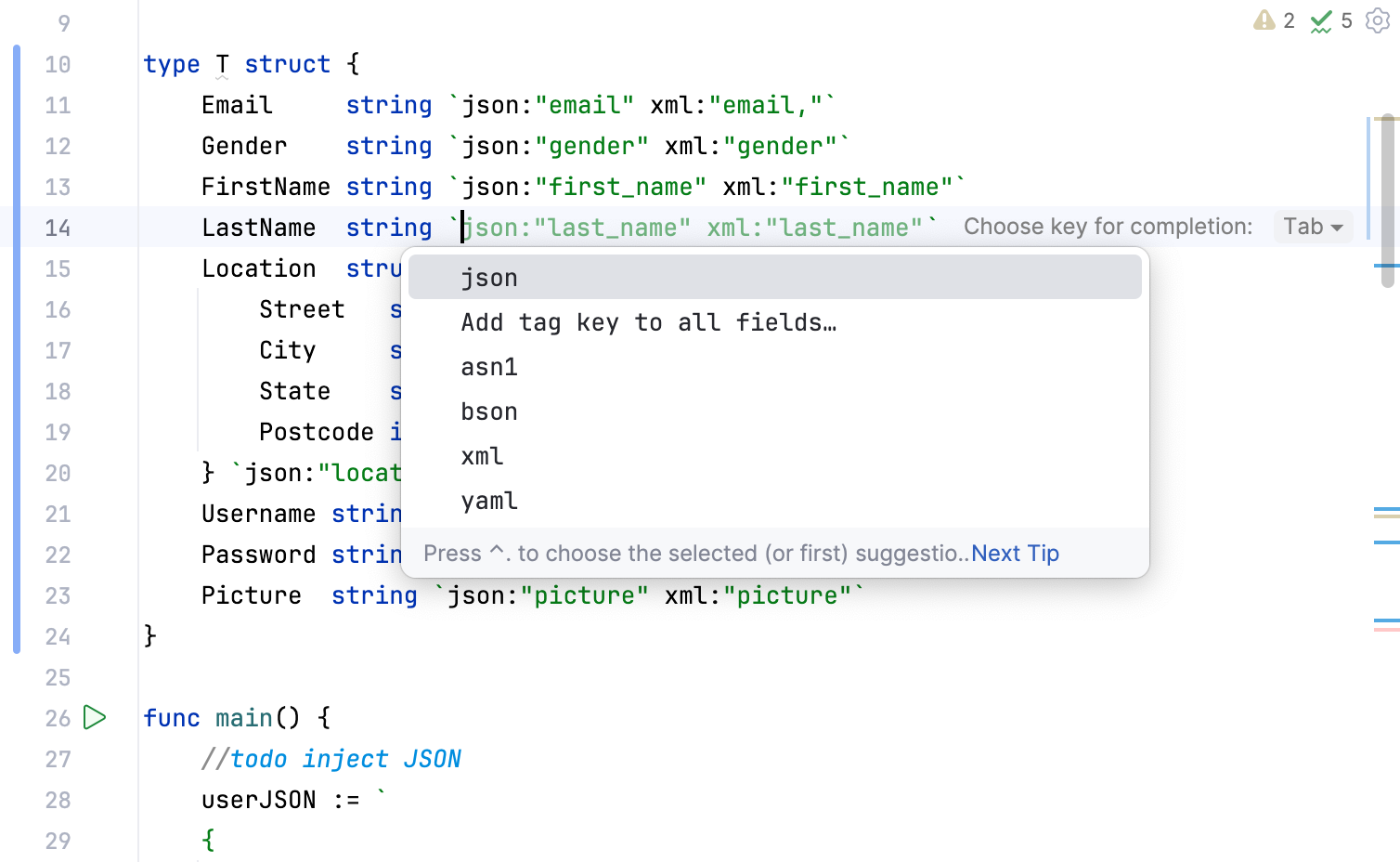
Task: Open the Tab key completion dropdown
Action: [x=1312, y=226]
